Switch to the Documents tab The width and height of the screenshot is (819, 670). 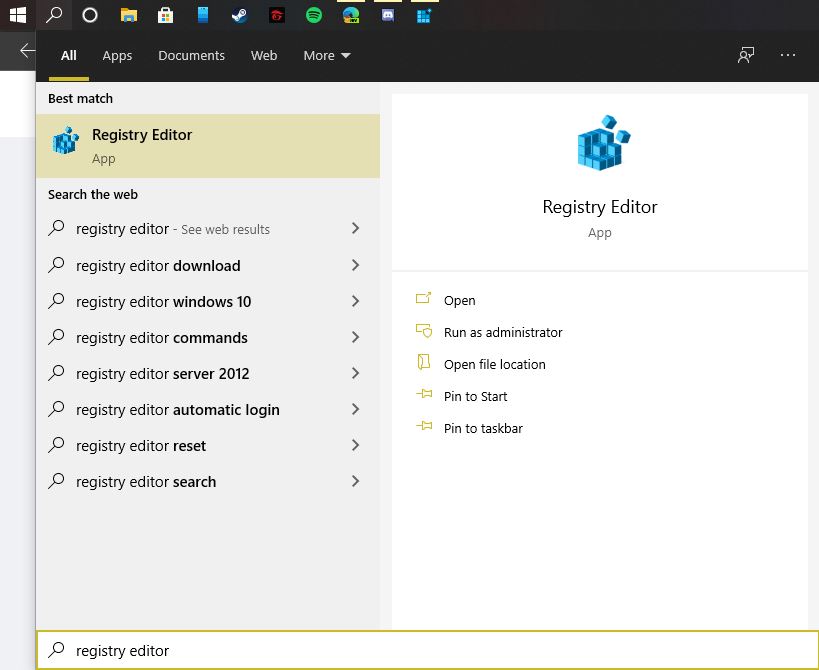click(x=191, y=55)
